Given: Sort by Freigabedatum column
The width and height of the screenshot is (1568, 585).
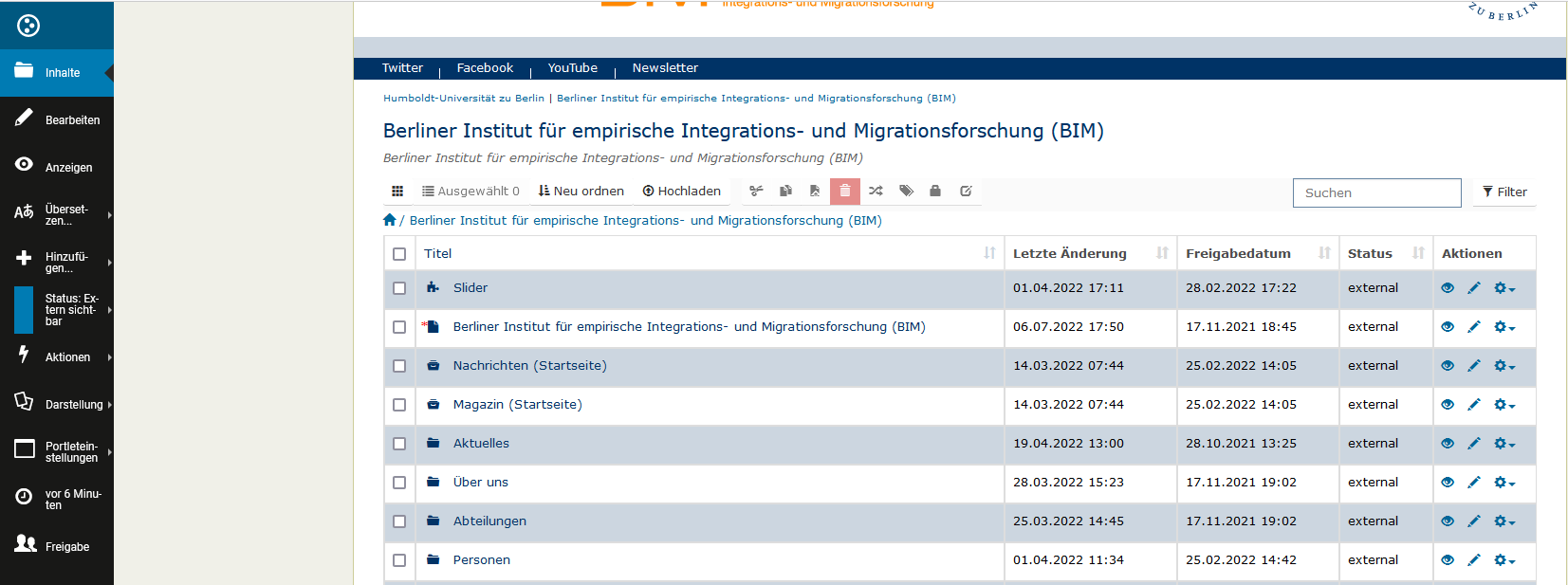Looking at the screenshot, I should click(x=1259, y=253).
